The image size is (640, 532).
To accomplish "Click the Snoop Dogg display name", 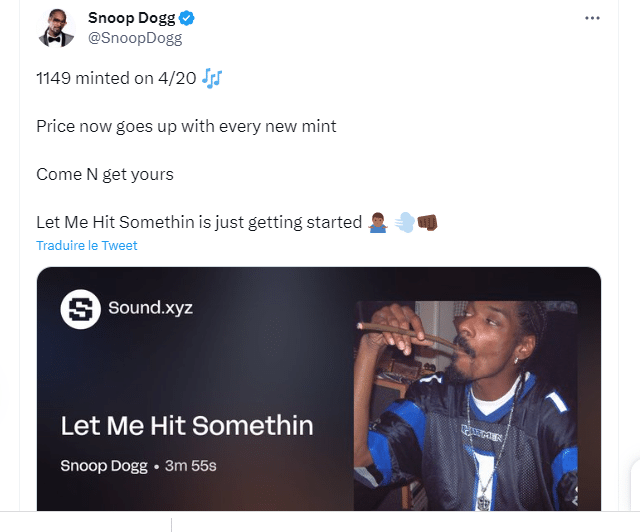I will click(x=131, y=18).
